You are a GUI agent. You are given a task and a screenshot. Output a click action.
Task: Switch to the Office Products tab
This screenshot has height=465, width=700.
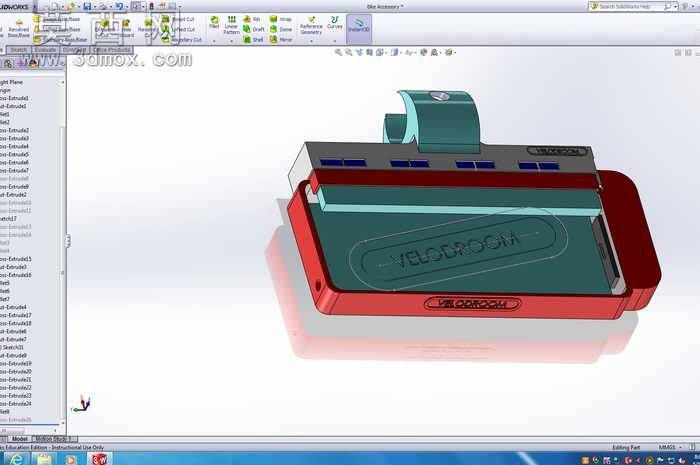111,50
